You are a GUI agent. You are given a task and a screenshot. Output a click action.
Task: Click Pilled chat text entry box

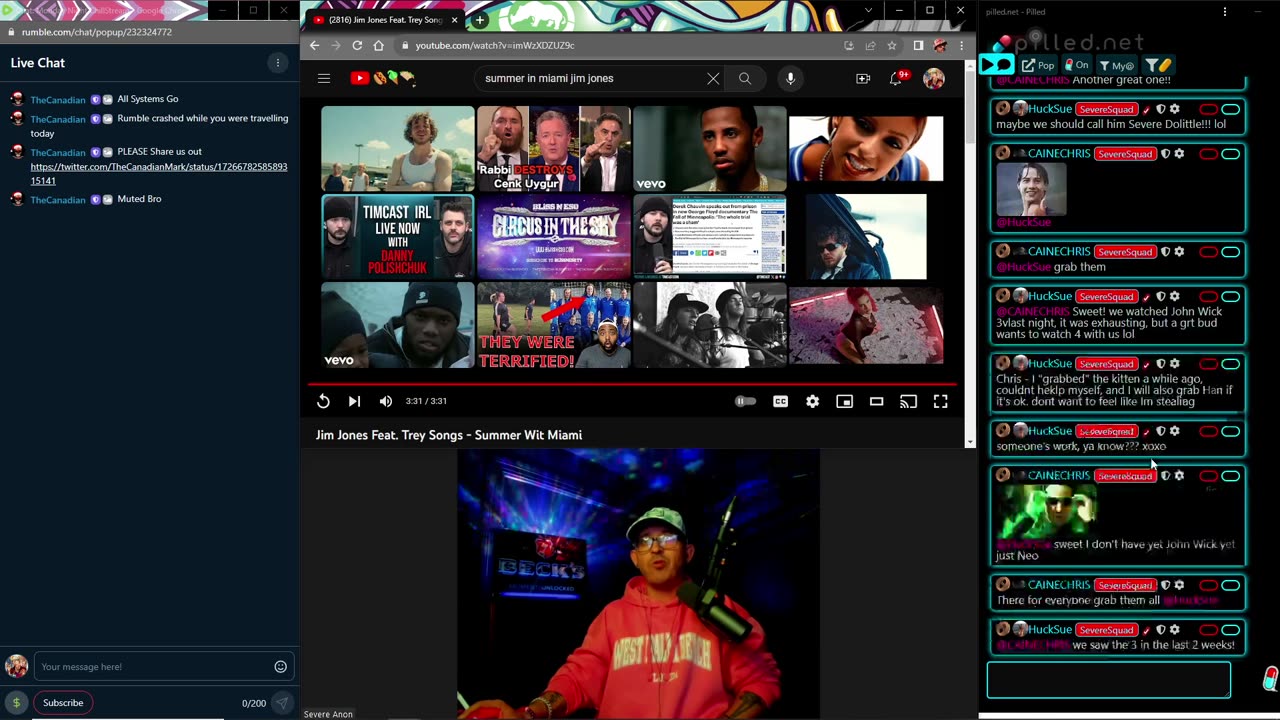1109,680
